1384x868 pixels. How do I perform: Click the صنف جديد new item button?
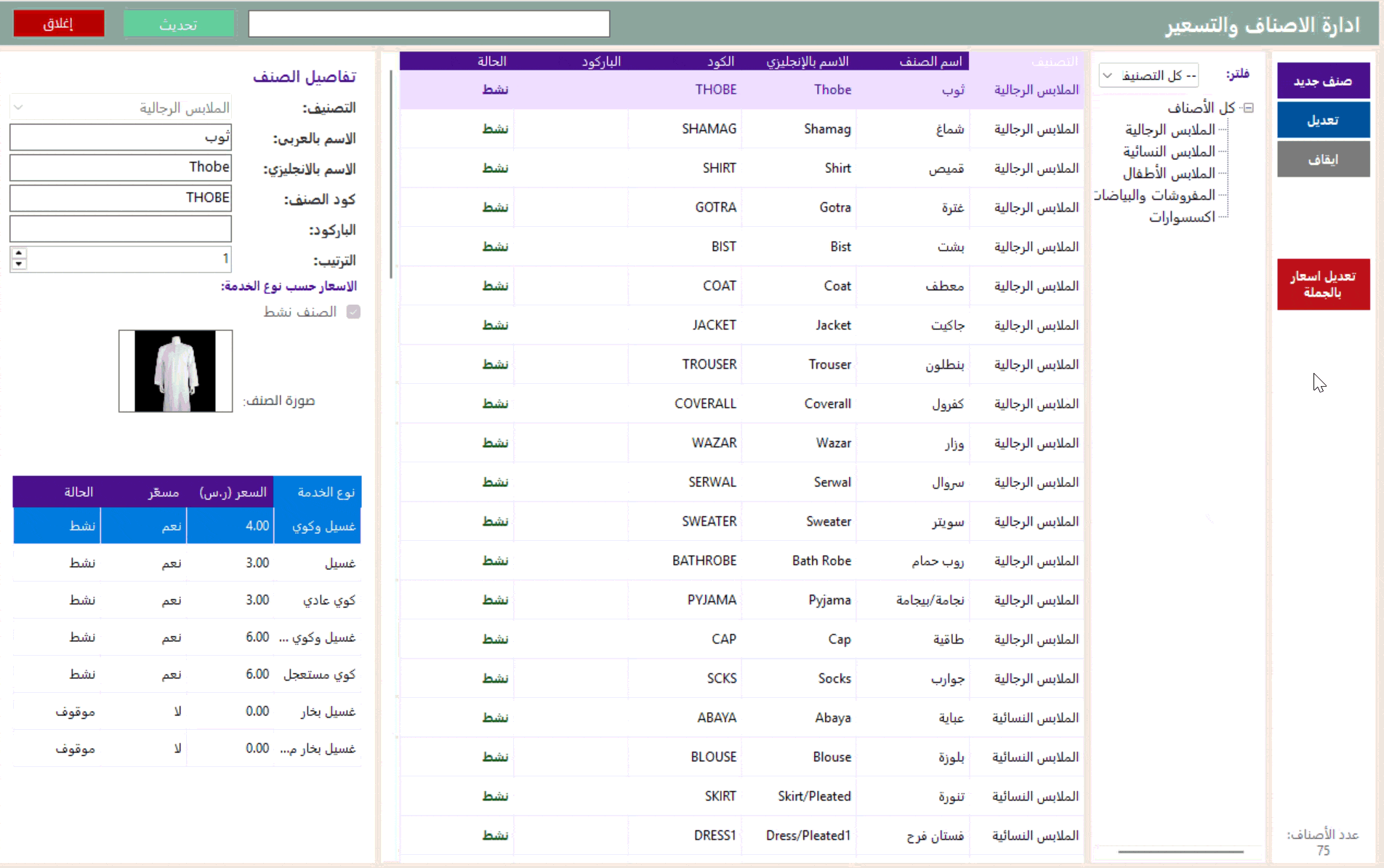click(x=1323, y=81)
